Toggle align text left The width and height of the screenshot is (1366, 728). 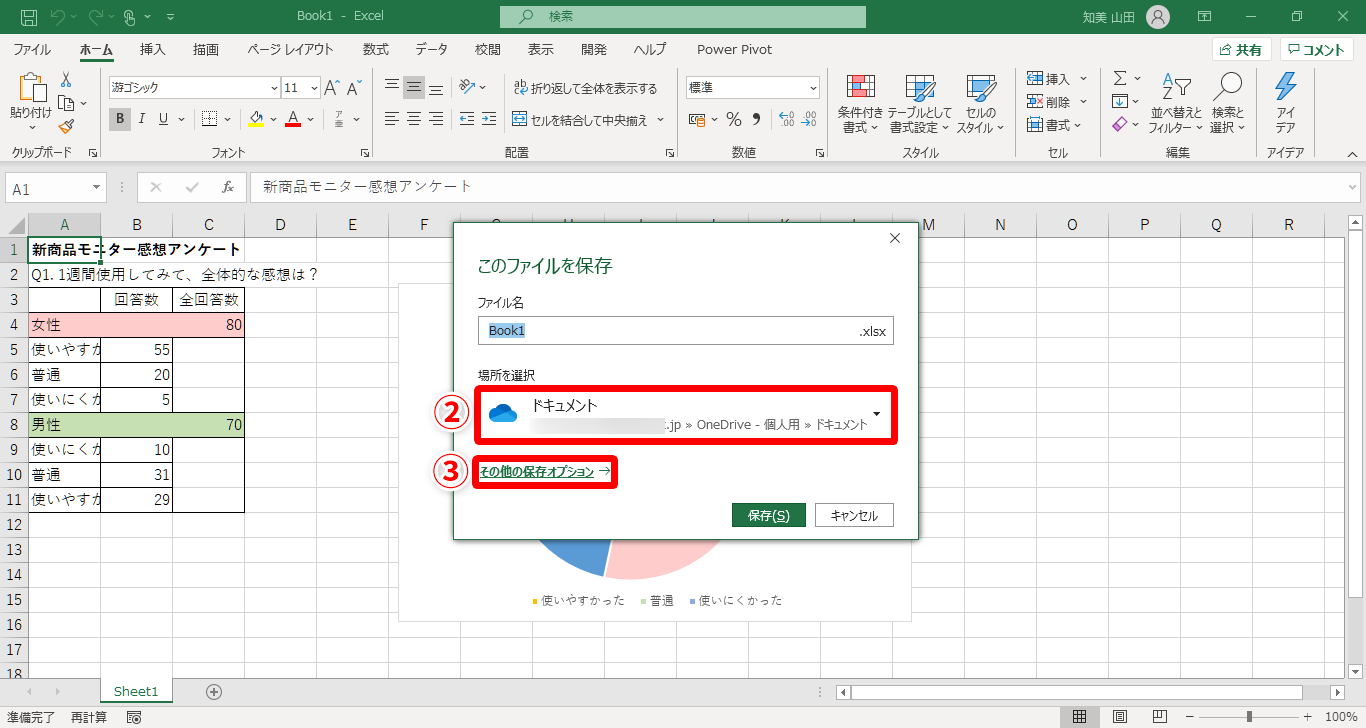(392, 119)
